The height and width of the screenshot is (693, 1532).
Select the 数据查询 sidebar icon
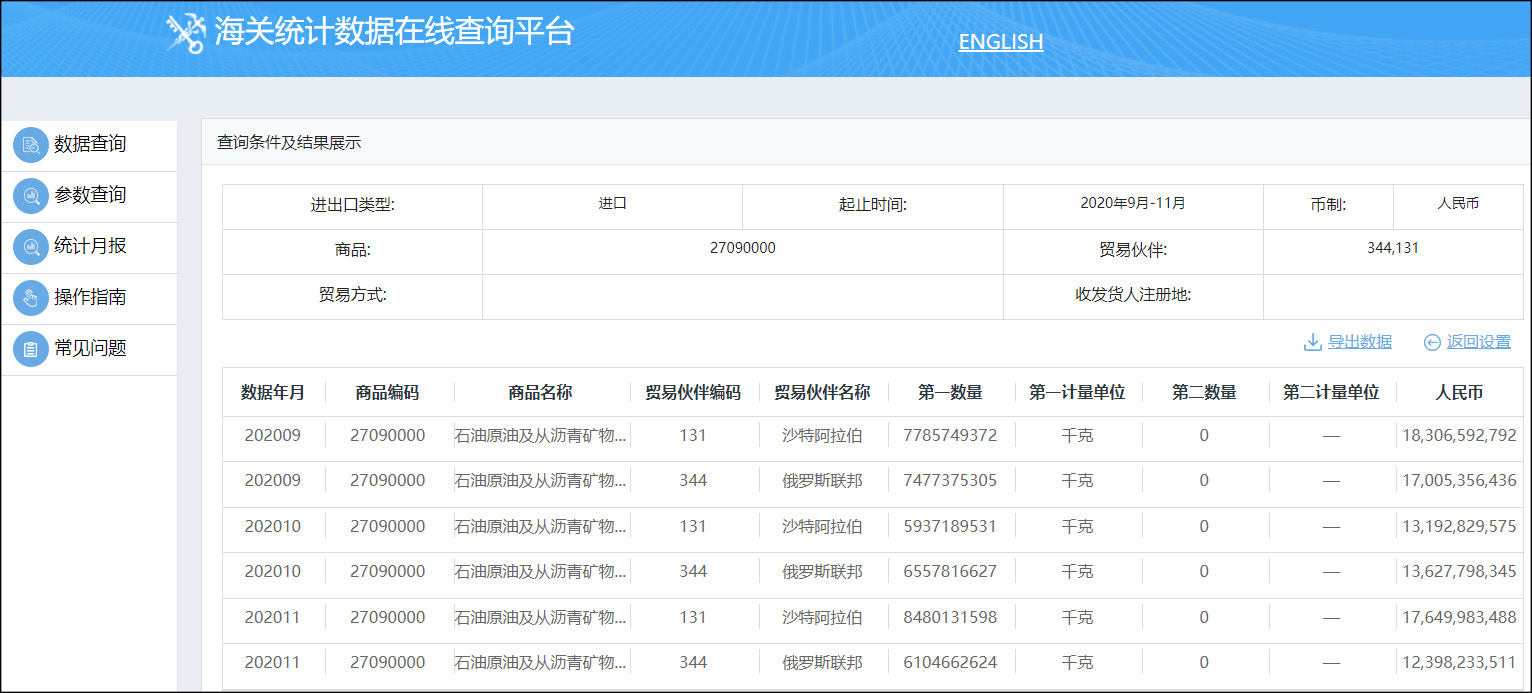pyautogui.click(x=29, y=145)
